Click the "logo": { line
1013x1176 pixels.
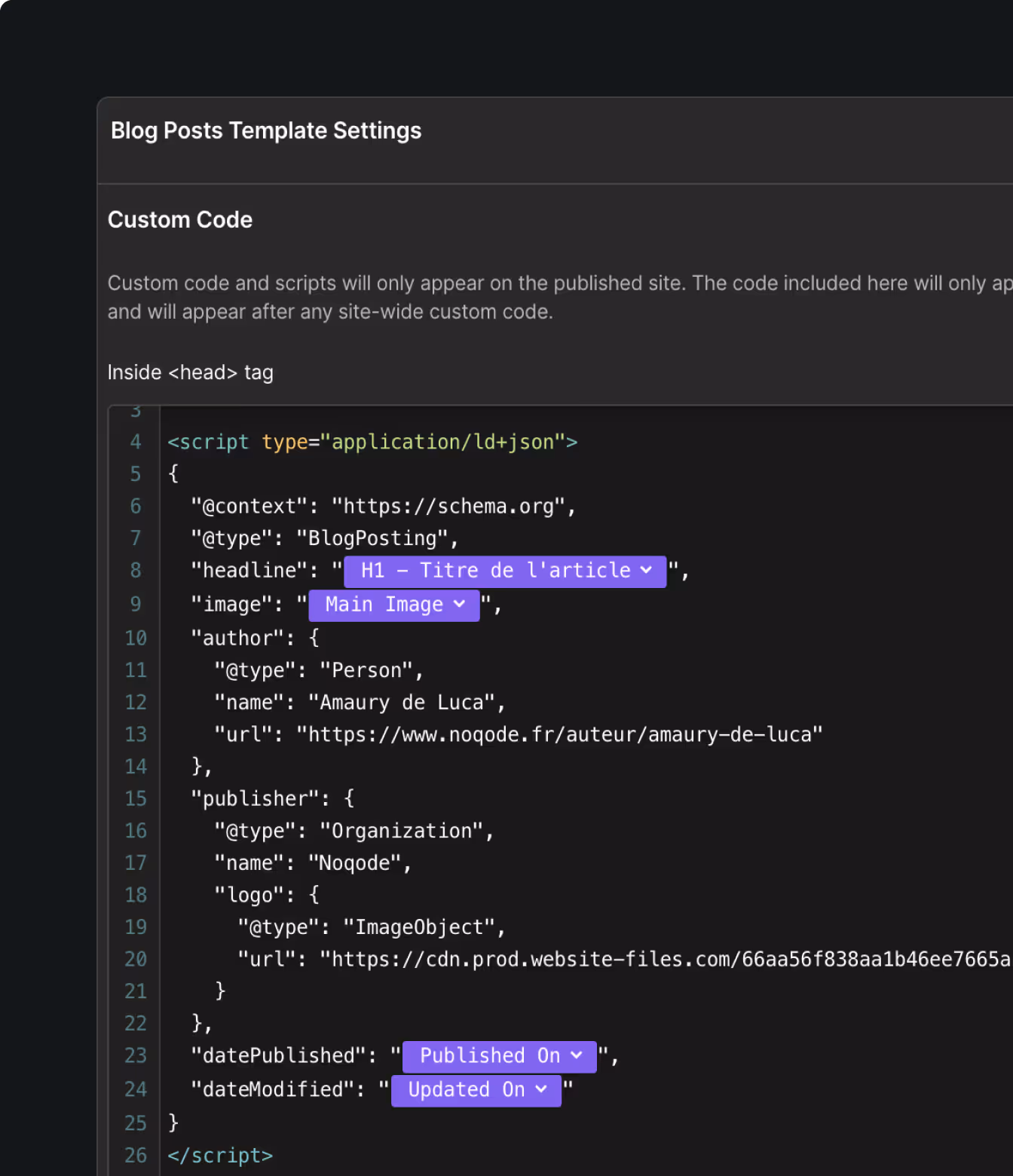pyautogui.click(x=268, y=896)
